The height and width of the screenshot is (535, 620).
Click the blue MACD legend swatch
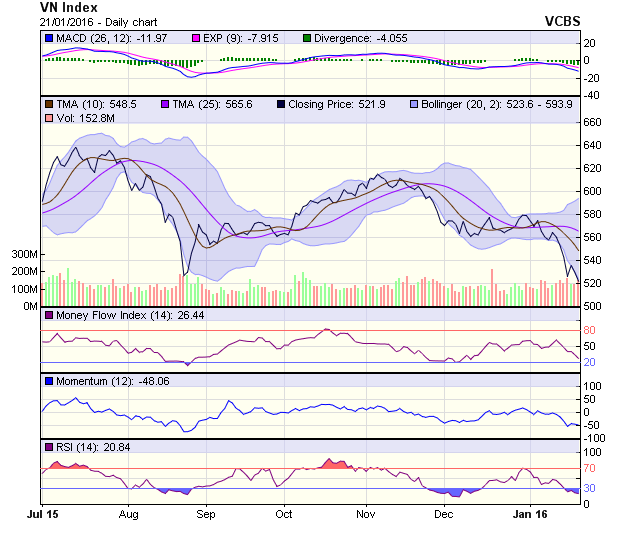pos(47,39)
